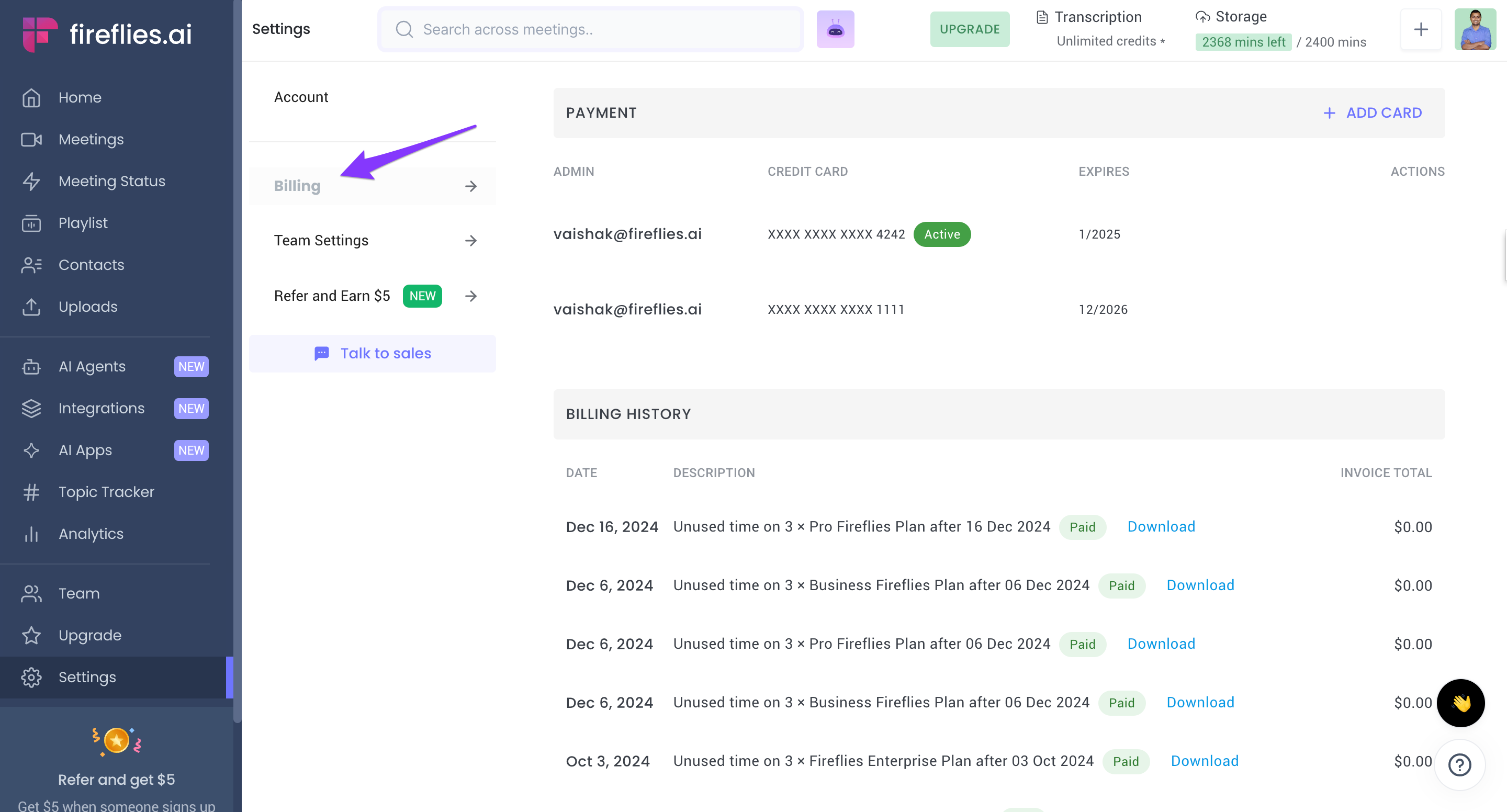Click the Search across meetings field
The height and width of the screenshot is (812, 1507).
[x=591, y=29]
